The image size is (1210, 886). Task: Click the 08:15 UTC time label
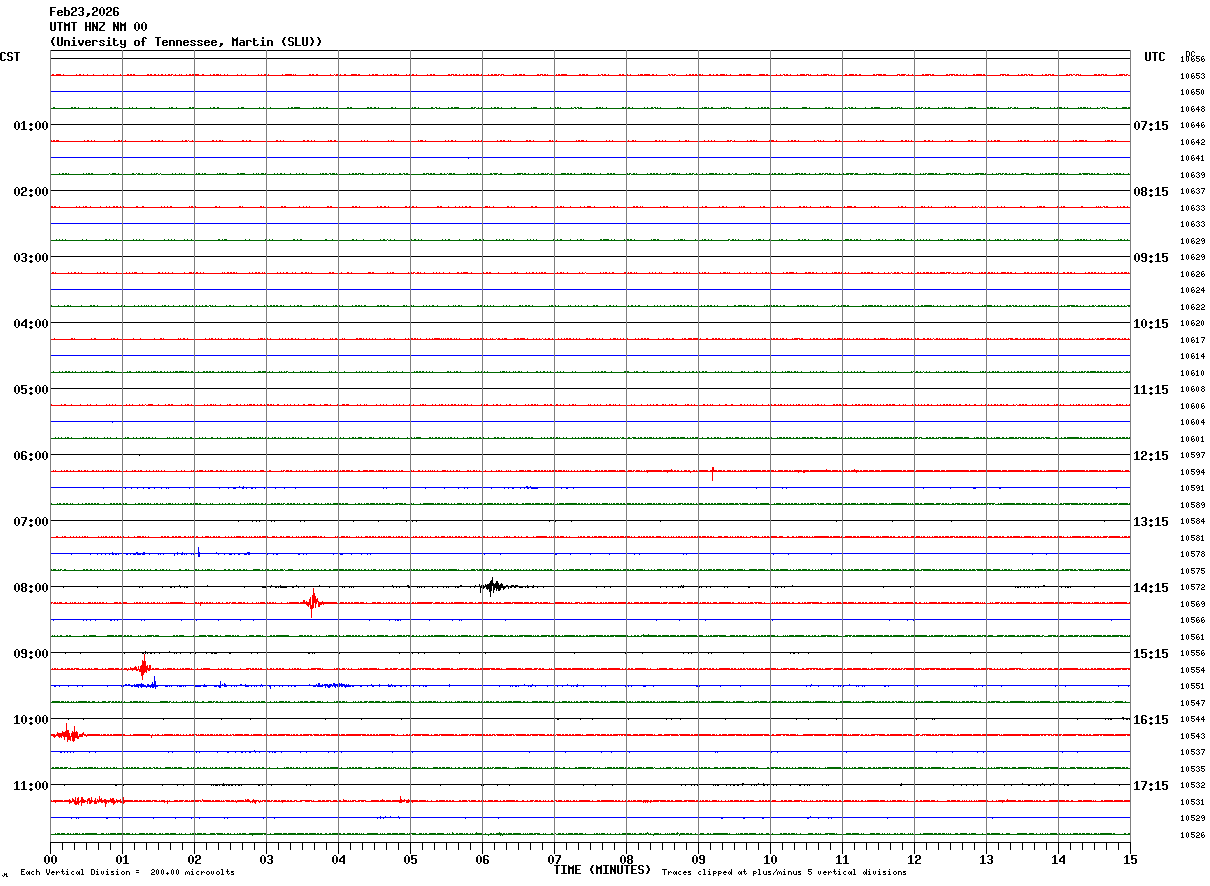(x=1151, y=192)
